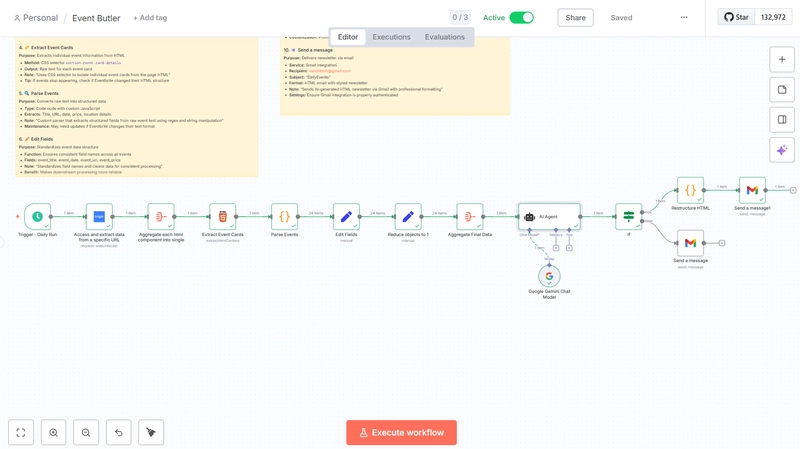Viewport: 800px width, 449px height.
Task: Open the AI assistant sparkle button
Action: (782, 150)
